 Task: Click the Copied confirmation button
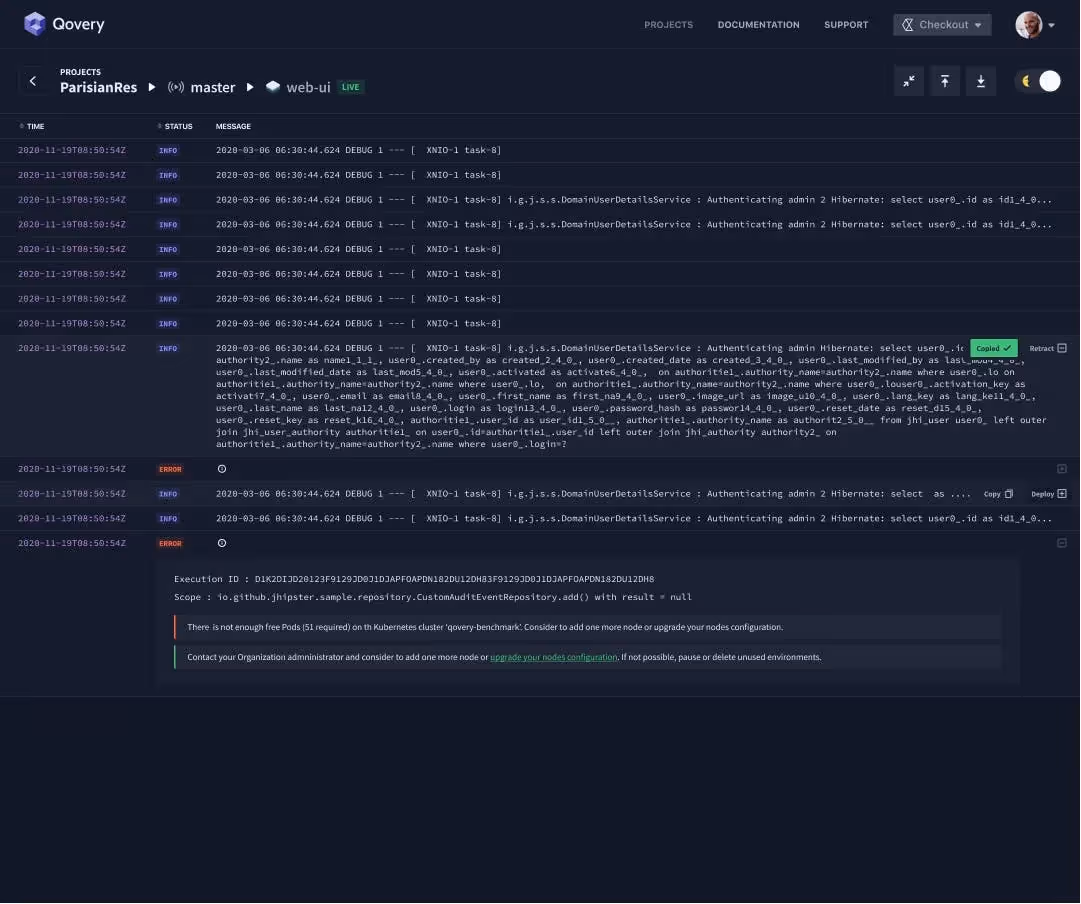tap(992, 348)
